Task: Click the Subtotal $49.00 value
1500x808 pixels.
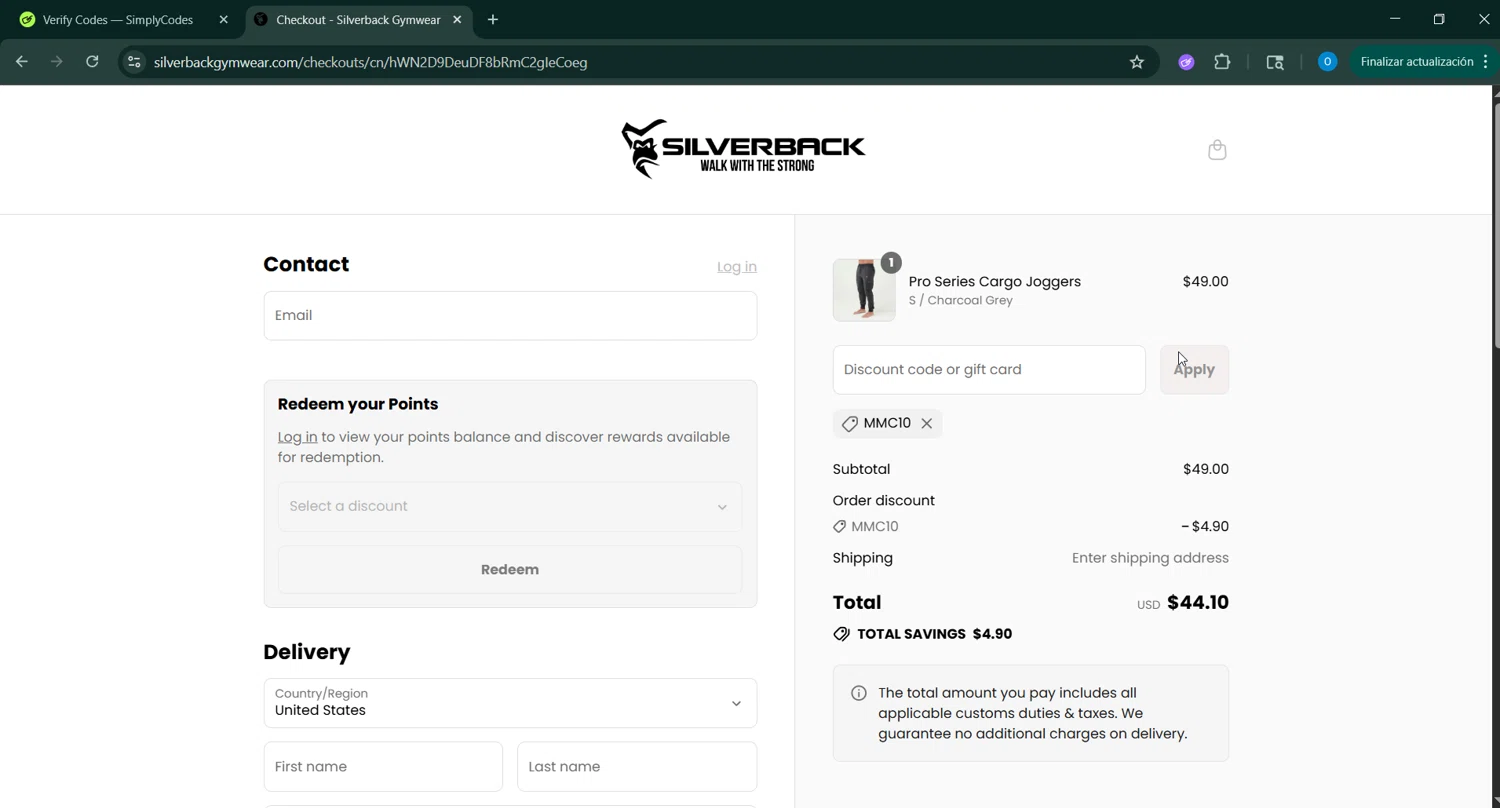Action: (1205, 469)
